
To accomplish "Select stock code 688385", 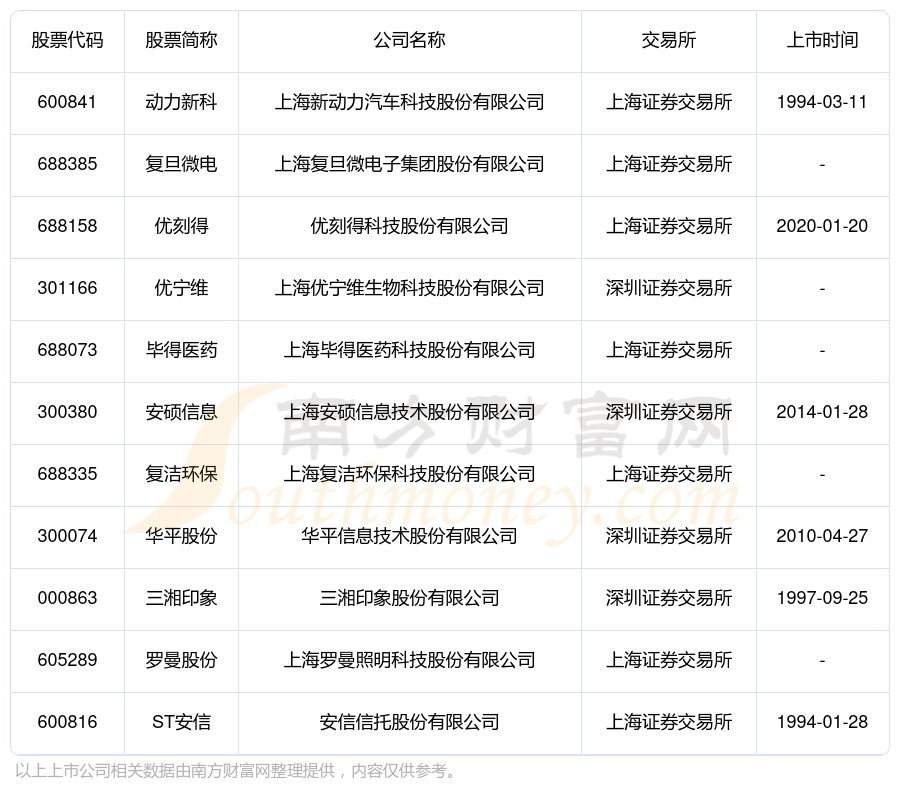I will (67, 164).
